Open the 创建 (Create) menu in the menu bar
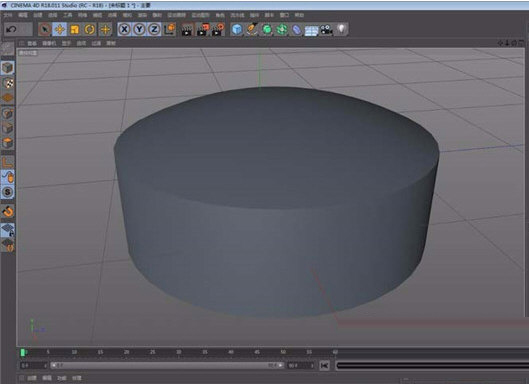 tap(38, 15)
